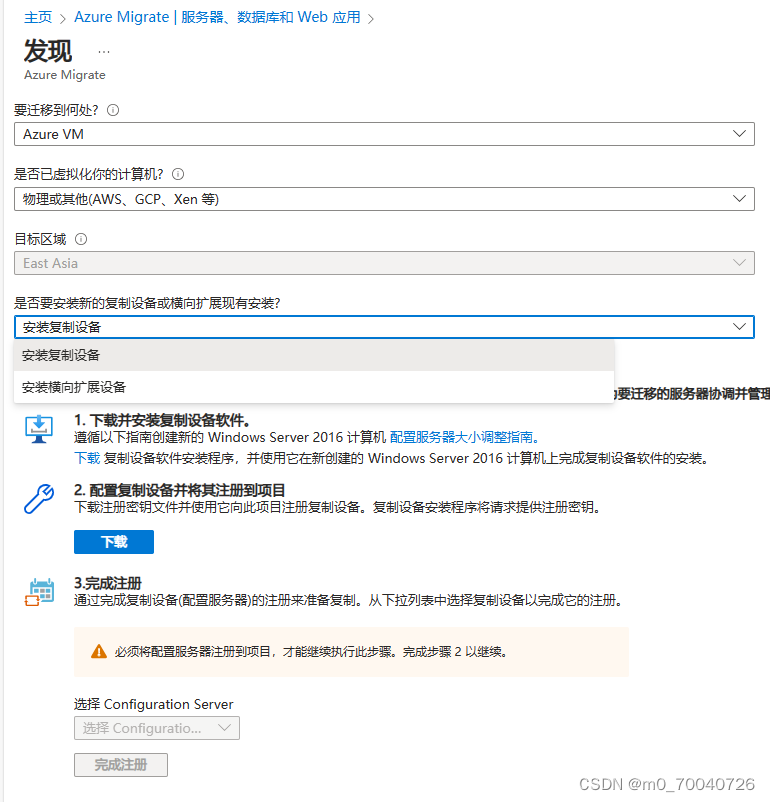Open the ellipsis menu next to 发现

[x=104, y=52]
